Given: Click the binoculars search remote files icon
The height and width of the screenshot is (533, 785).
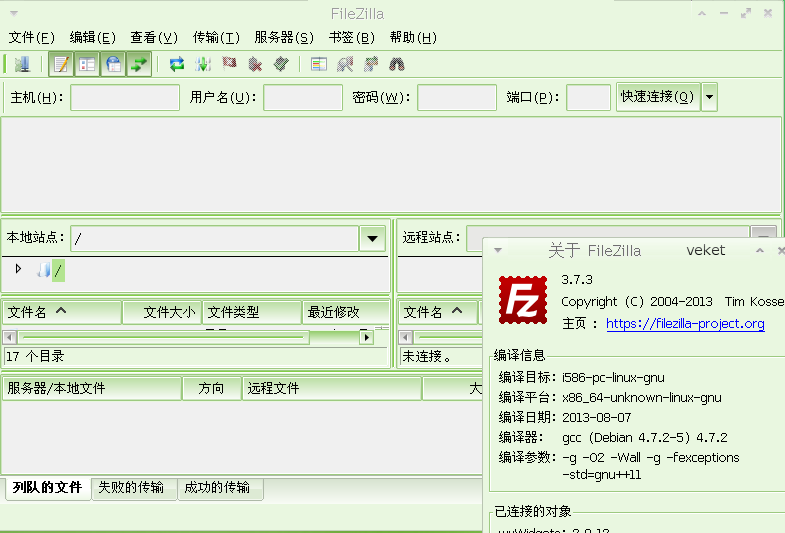Looking at the screenshot, I should coord(397,64).
